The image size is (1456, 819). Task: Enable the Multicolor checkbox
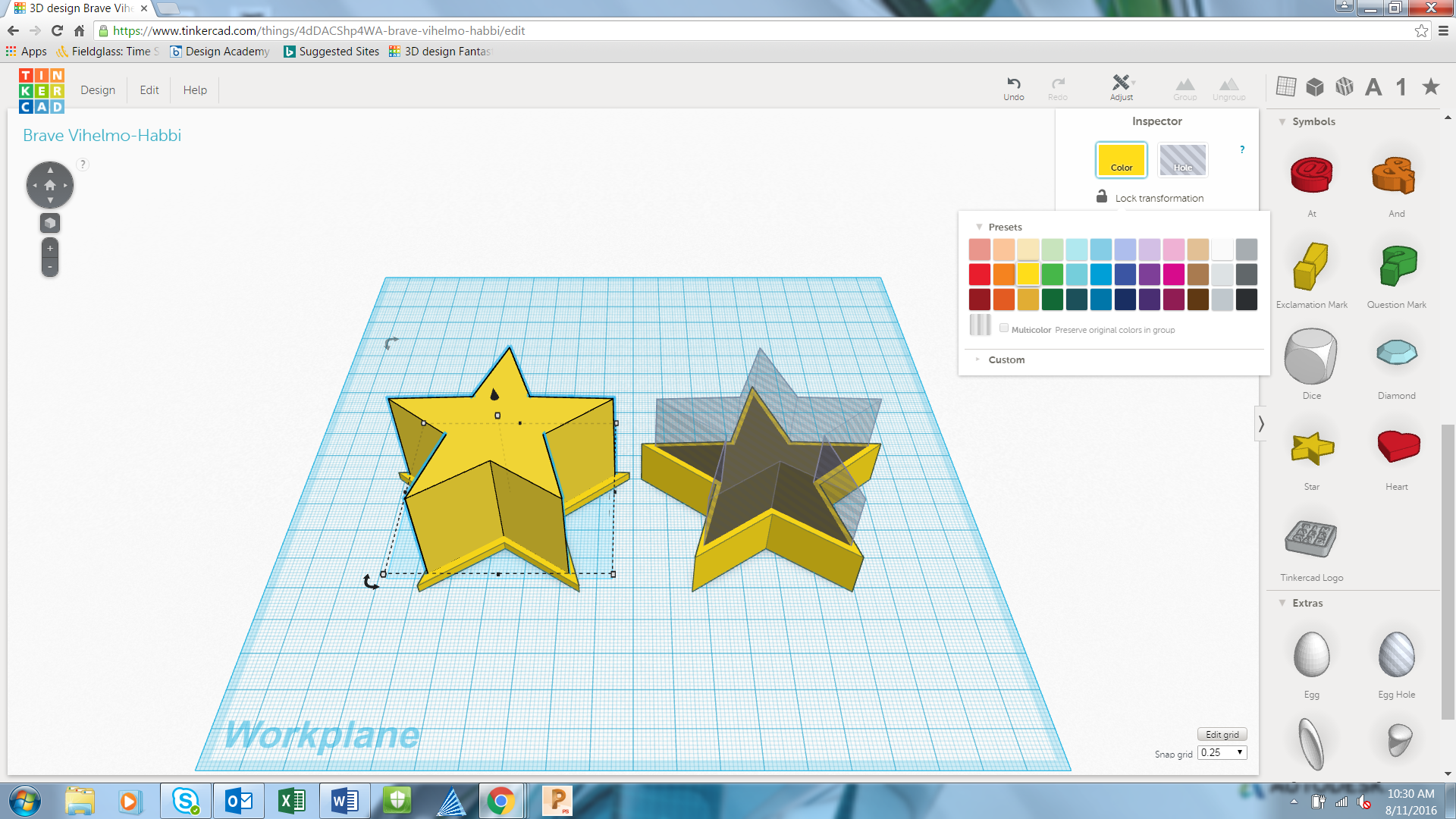[x=1004, y=328]
